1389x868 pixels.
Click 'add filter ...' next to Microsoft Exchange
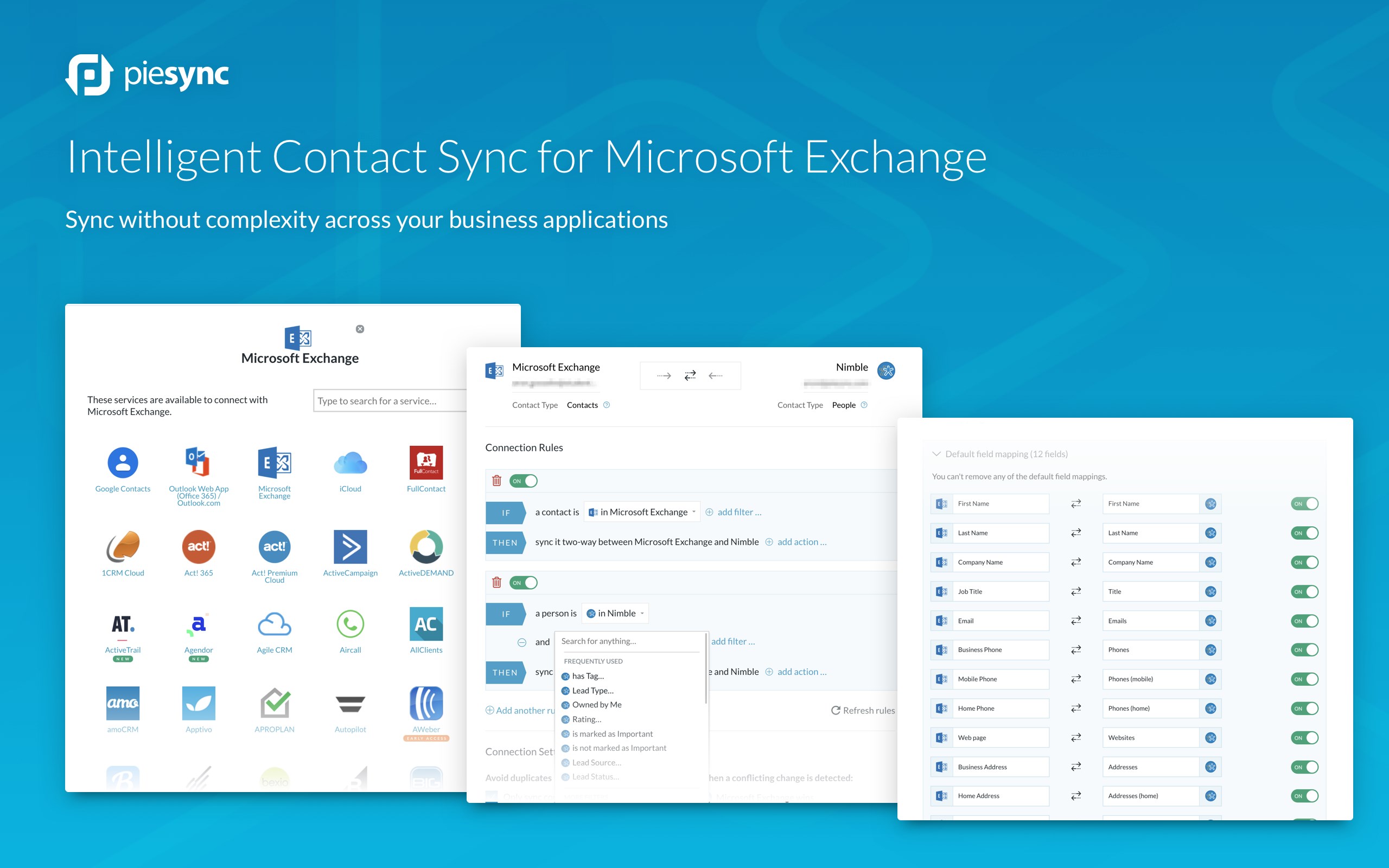[738, 512]
